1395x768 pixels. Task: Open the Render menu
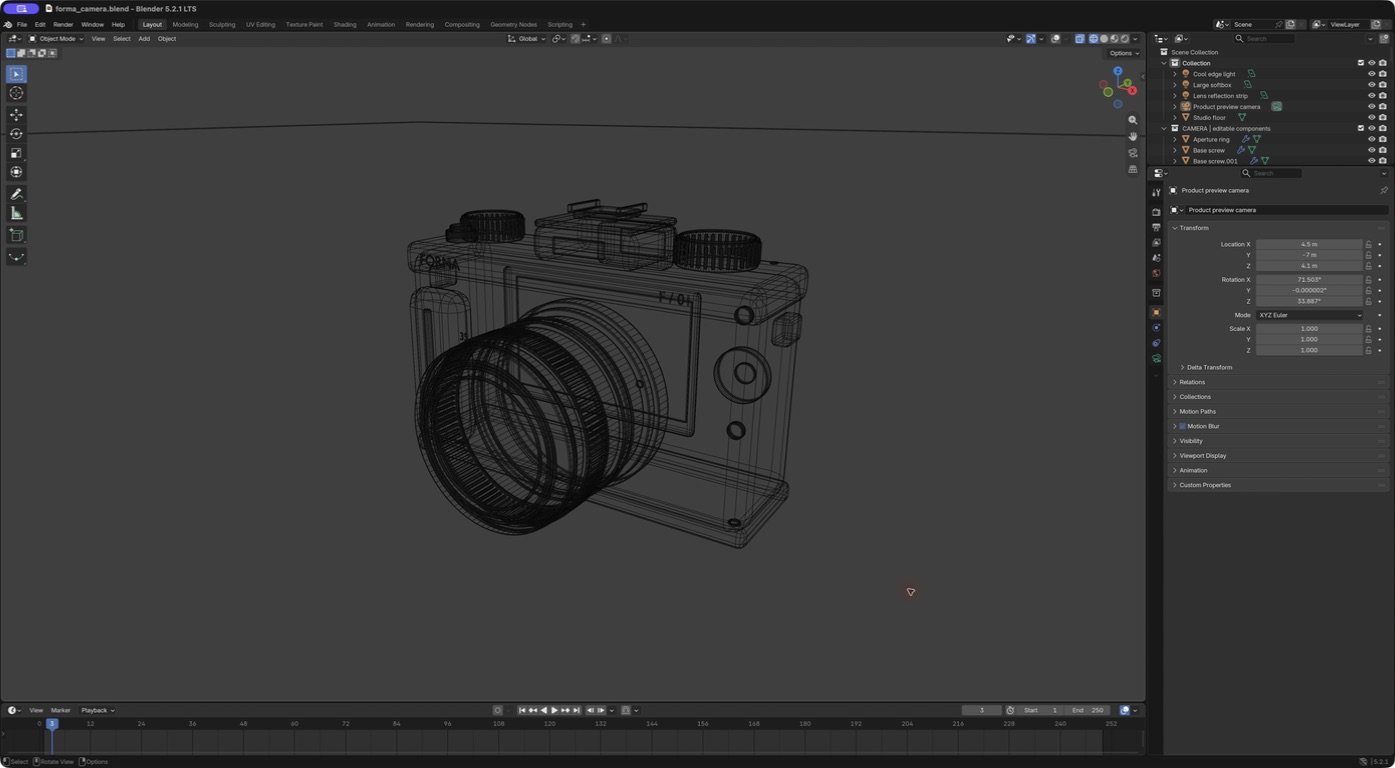click(63, 24)
